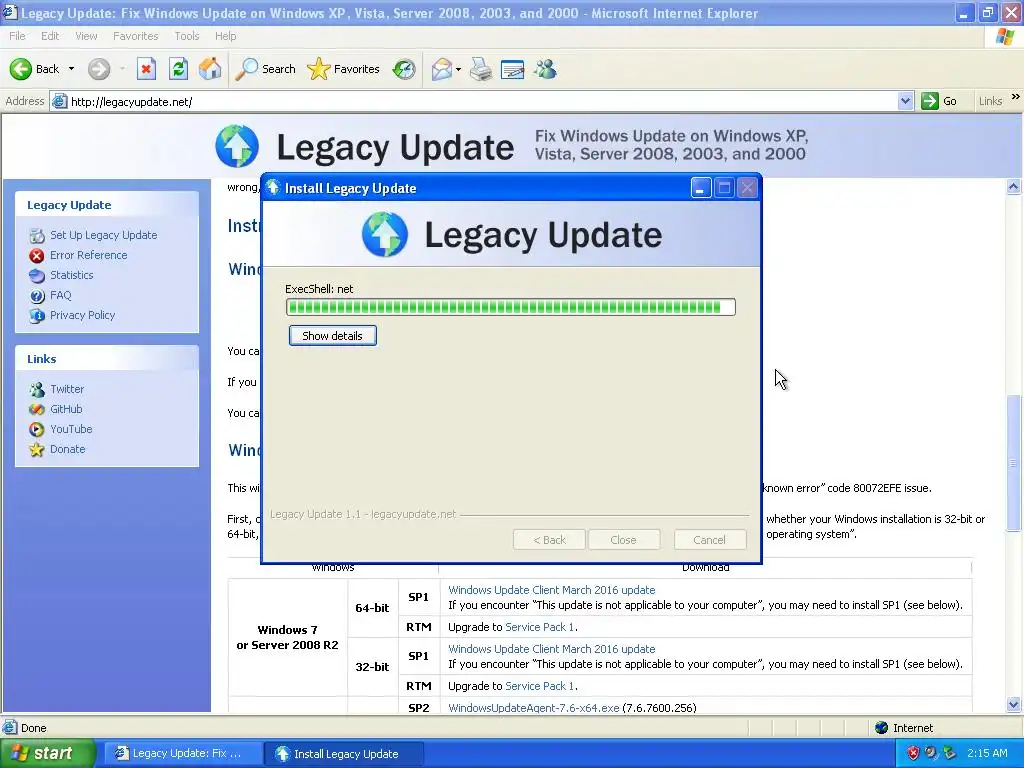The image size is (1024, 768).
Task: Open the 64-bit RTM Service Pack 1 link
Action: 539,627
